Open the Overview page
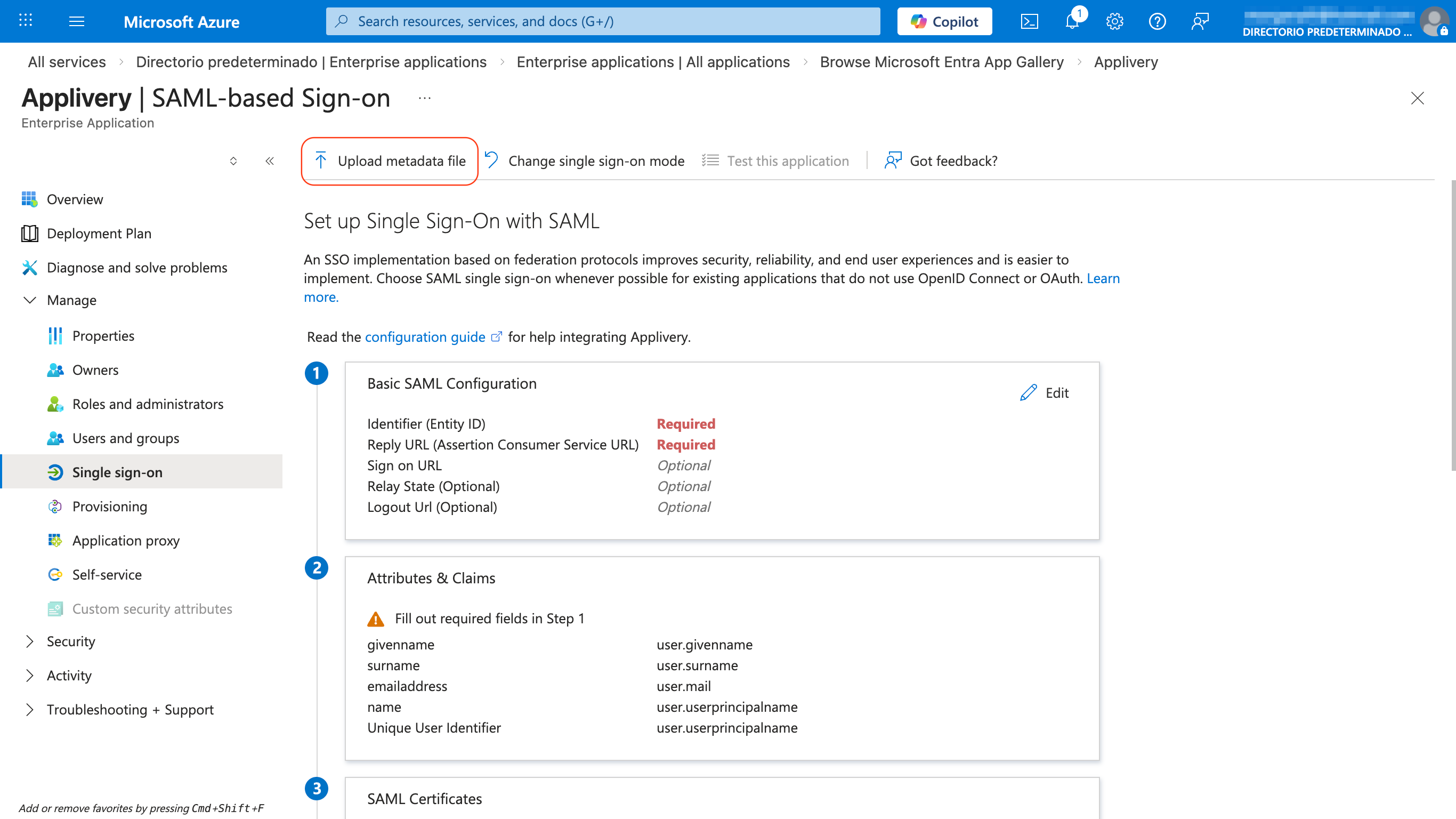This screenshot has width=1456, height=819. pos(75,199)
